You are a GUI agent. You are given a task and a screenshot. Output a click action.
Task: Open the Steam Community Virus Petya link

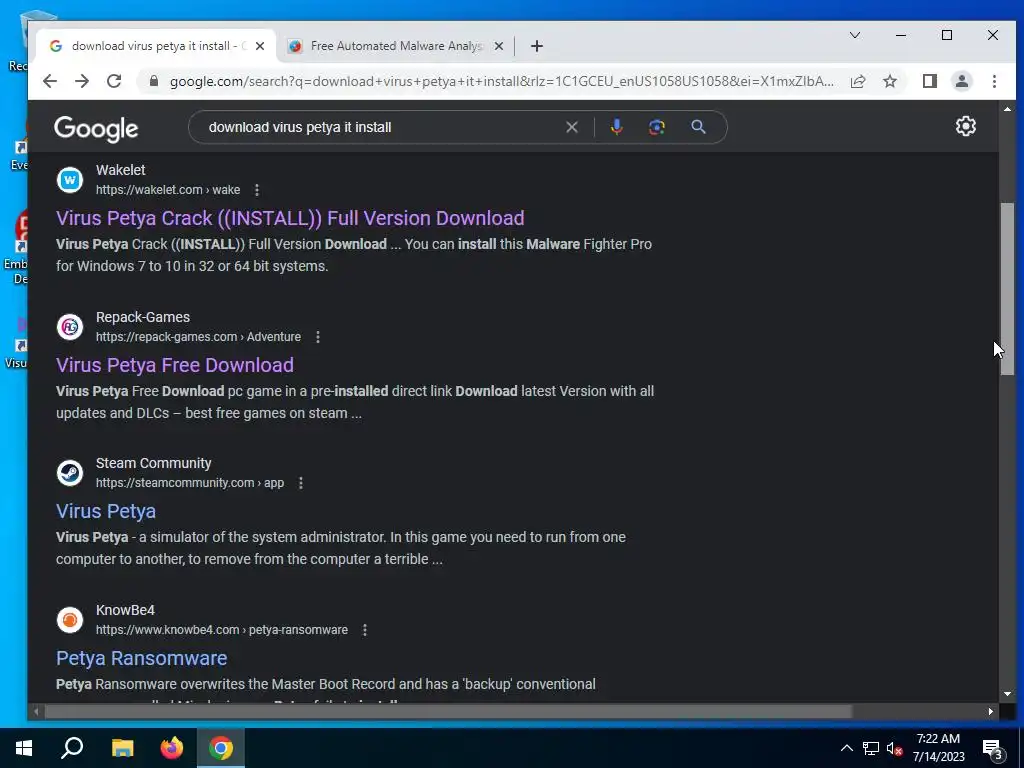(106, 511)
